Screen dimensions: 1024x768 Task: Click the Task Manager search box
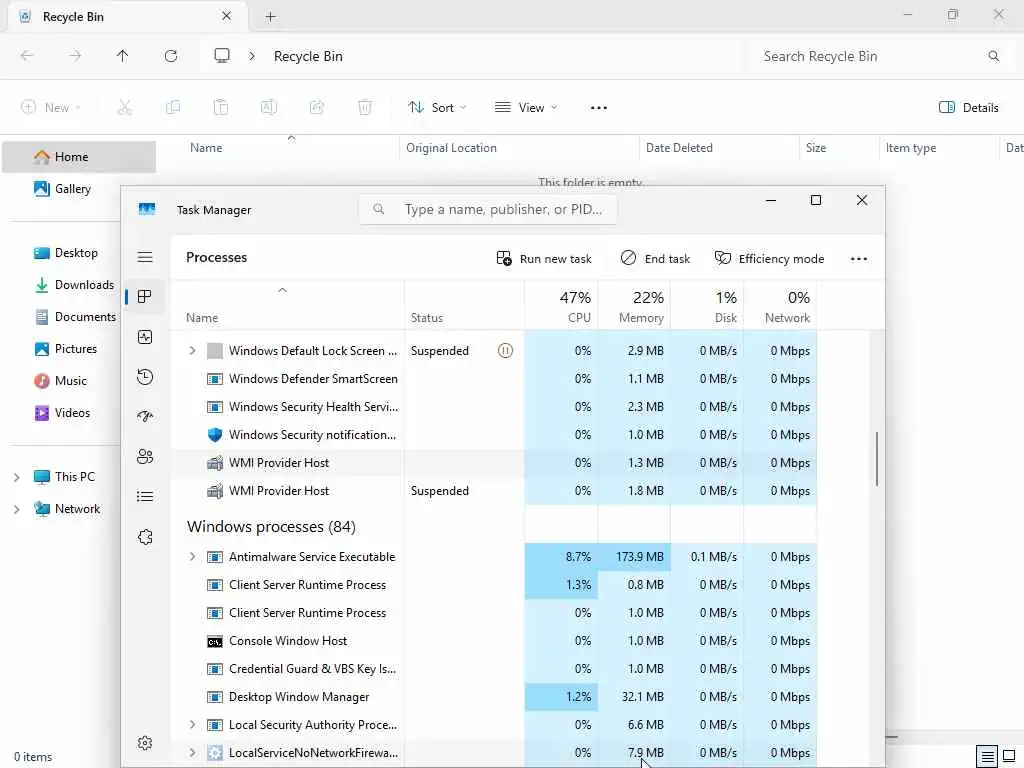point(488,210)
